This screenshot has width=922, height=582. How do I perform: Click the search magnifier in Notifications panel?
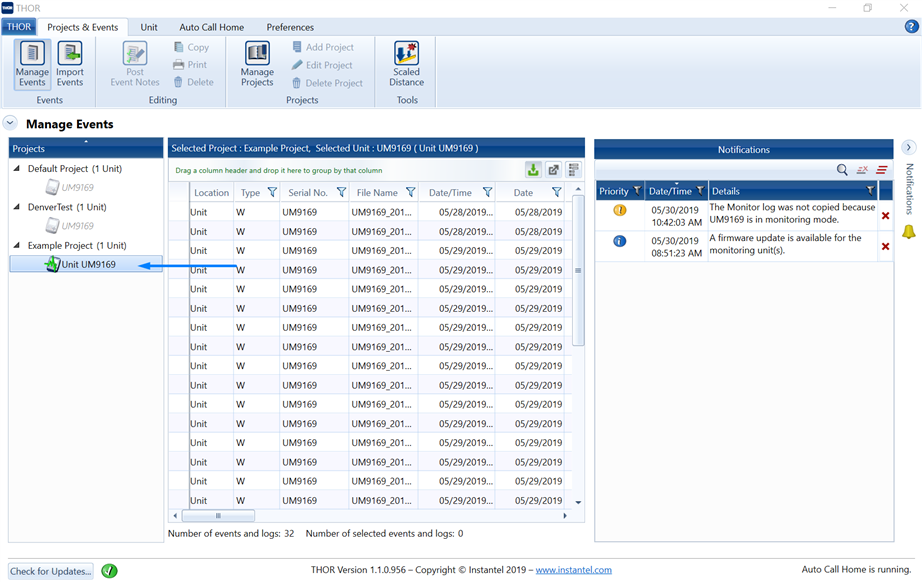[x=842, y=170]
